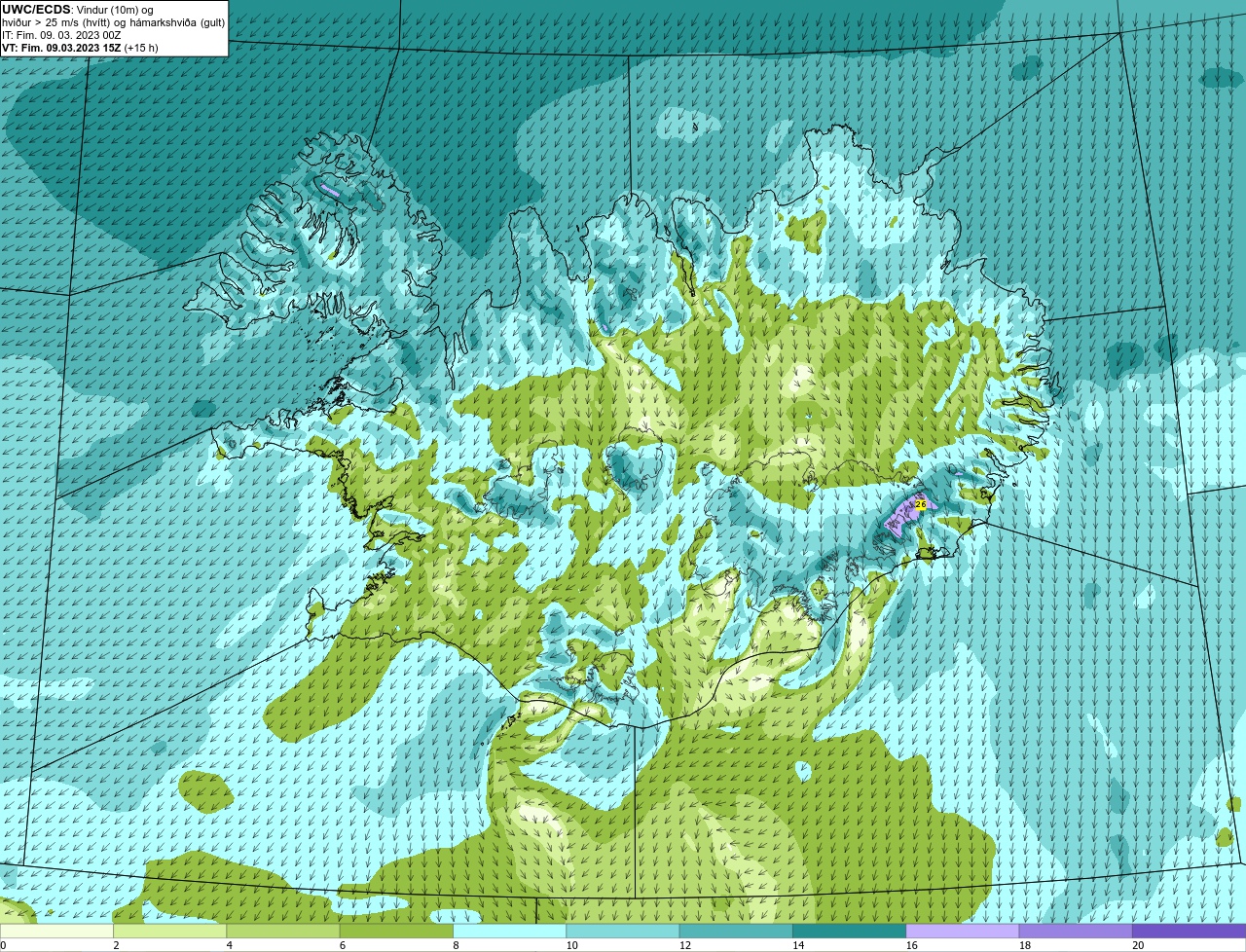This screenshot has width=1246, height=952.
Task: Click the legend scale label '0'
Action: pos(3,945)
